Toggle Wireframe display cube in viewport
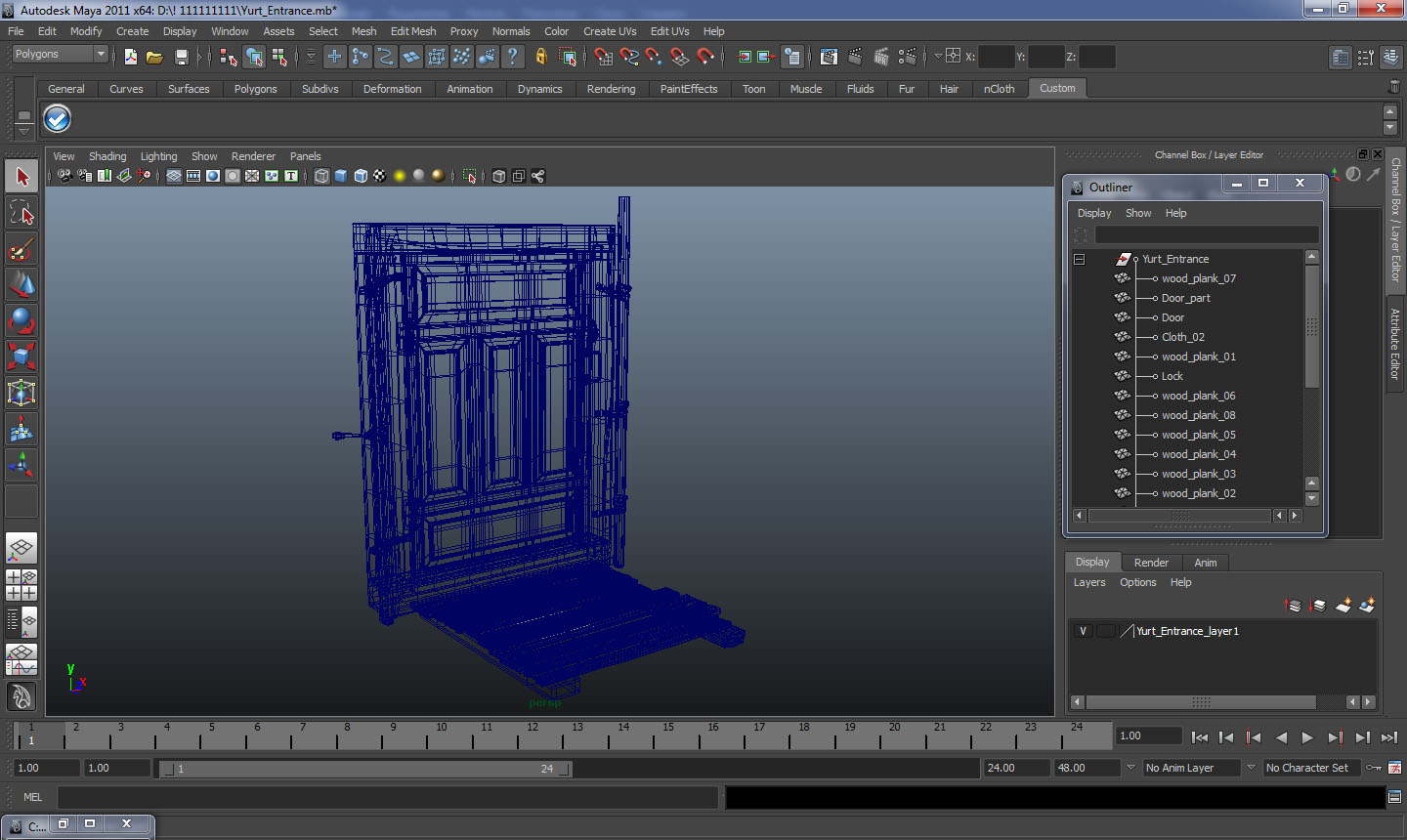Image resolution: width=1407 pixels, height=840 pixels. pos(321,176)
